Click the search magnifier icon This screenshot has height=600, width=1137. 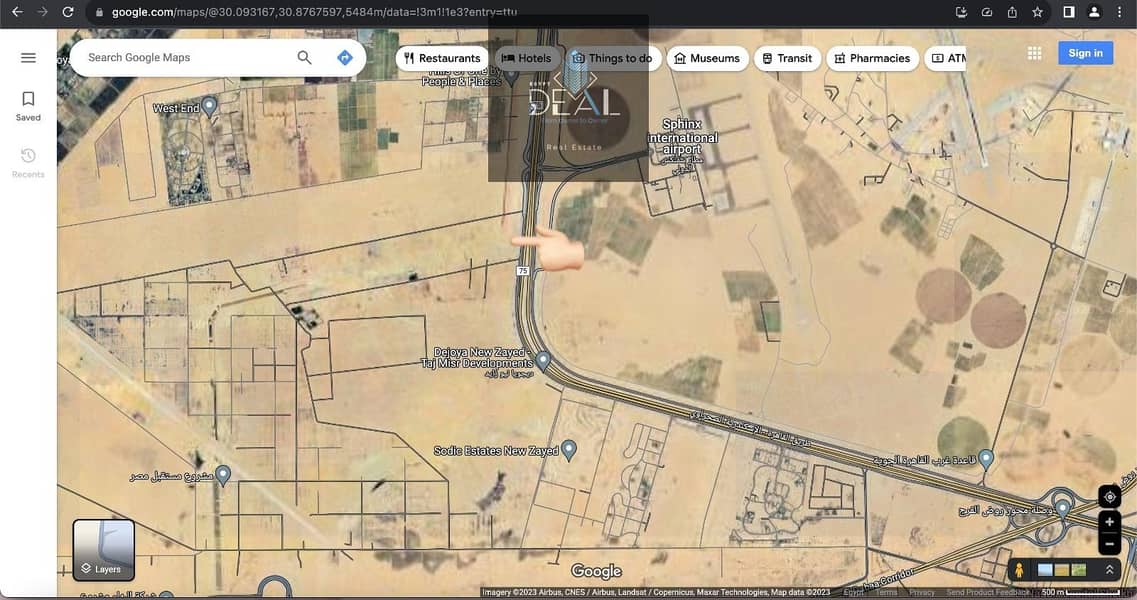click(305, 58)
